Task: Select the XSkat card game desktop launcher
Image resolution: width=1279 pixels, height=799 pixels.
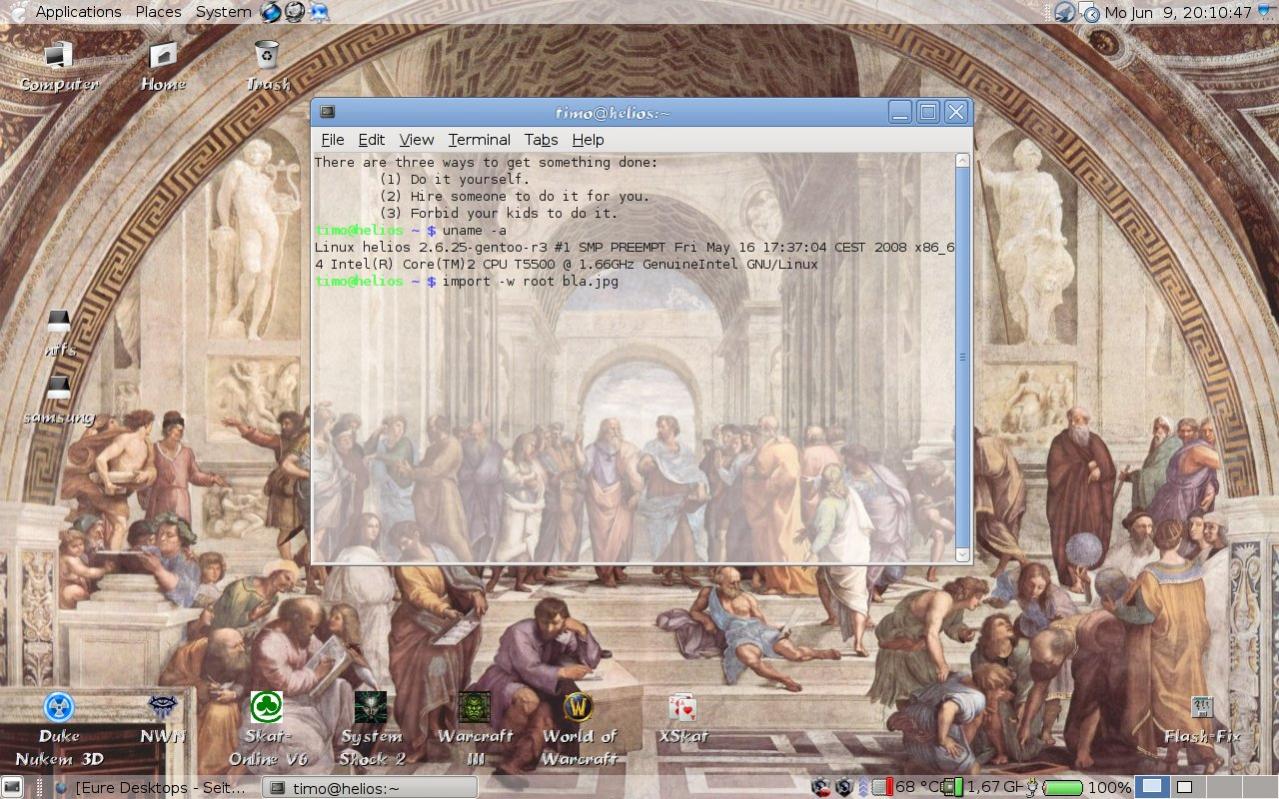Action: tap(683, 719)
